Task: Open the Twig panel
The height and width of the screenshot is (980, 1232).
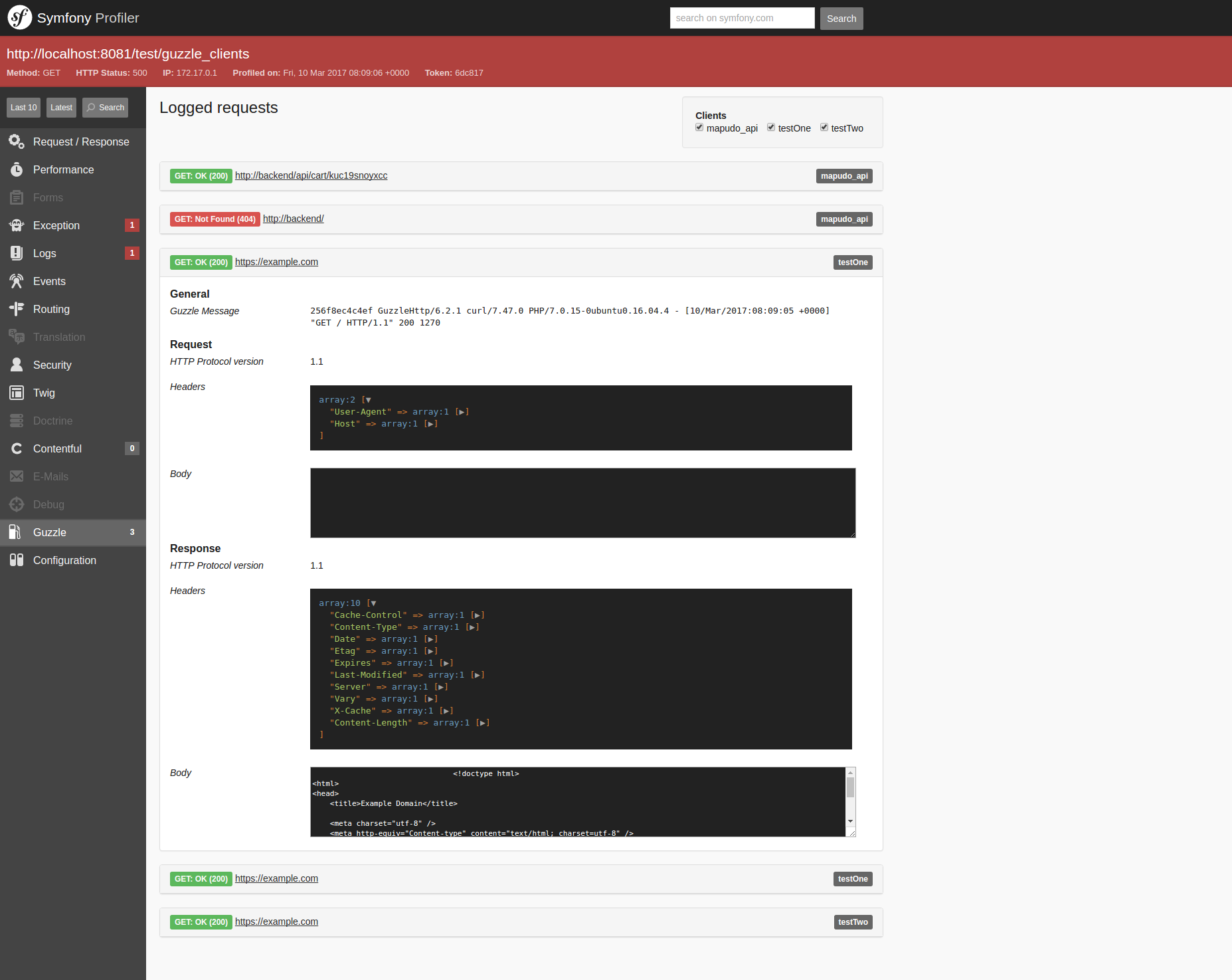Action: pyautogui.click(x=73, y=393)
